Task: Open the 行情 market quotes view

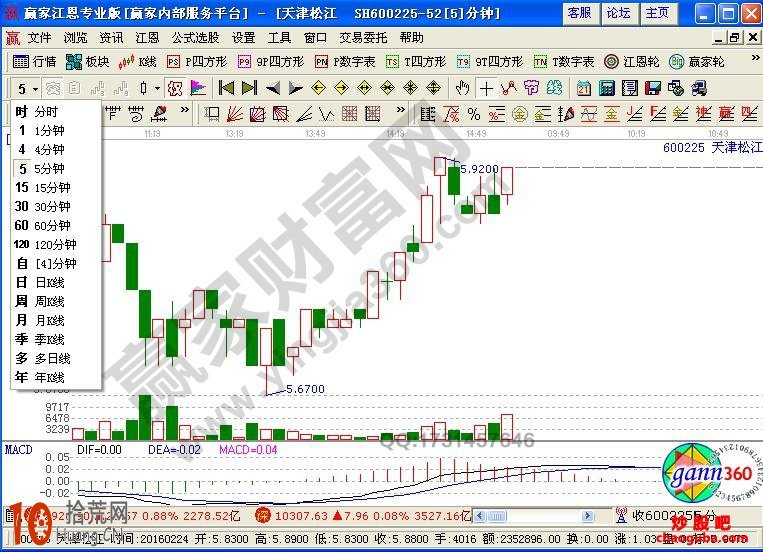Action: (x=34, y=62)
